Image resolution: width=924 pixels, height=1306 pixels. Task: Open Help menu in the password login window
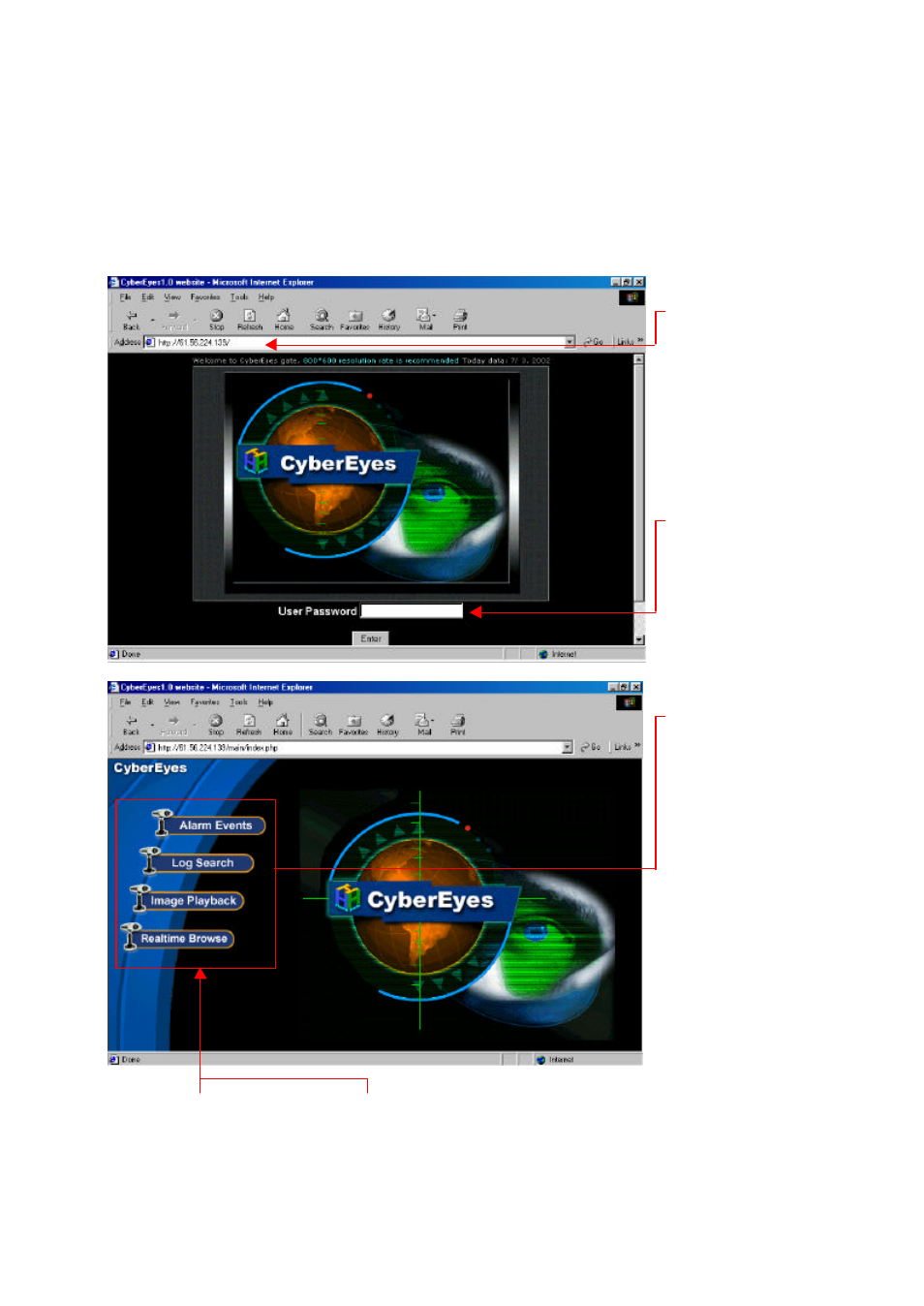coord(266,297)
